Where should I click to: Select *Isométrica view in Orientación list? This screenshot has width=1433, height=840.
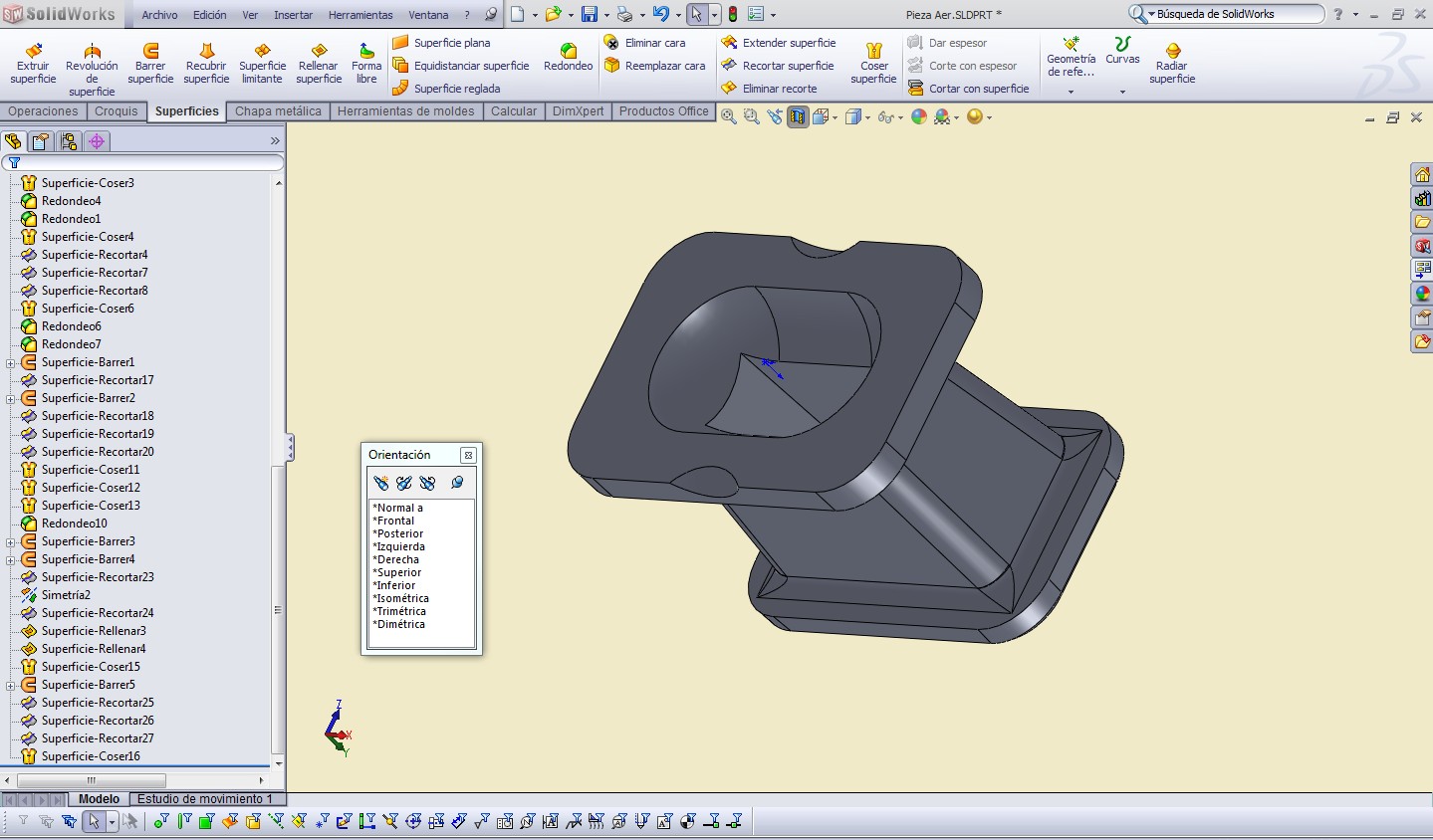click(400, 598)
